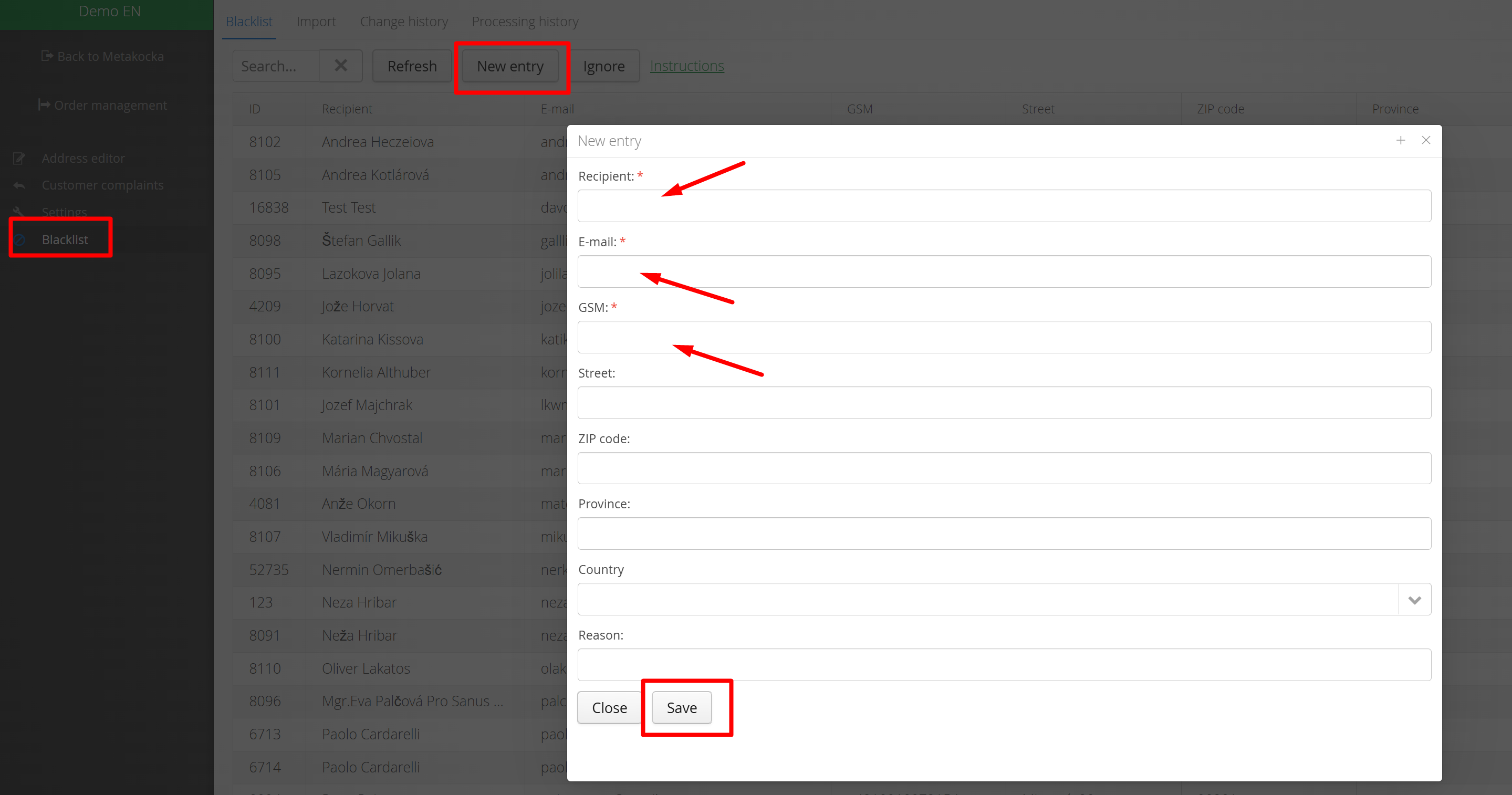Viewport: 1512px width, 795px height.
Task: Maximize the New entry dialog using plus icon
Action: pyautogui.click(x=1401, y=140)
